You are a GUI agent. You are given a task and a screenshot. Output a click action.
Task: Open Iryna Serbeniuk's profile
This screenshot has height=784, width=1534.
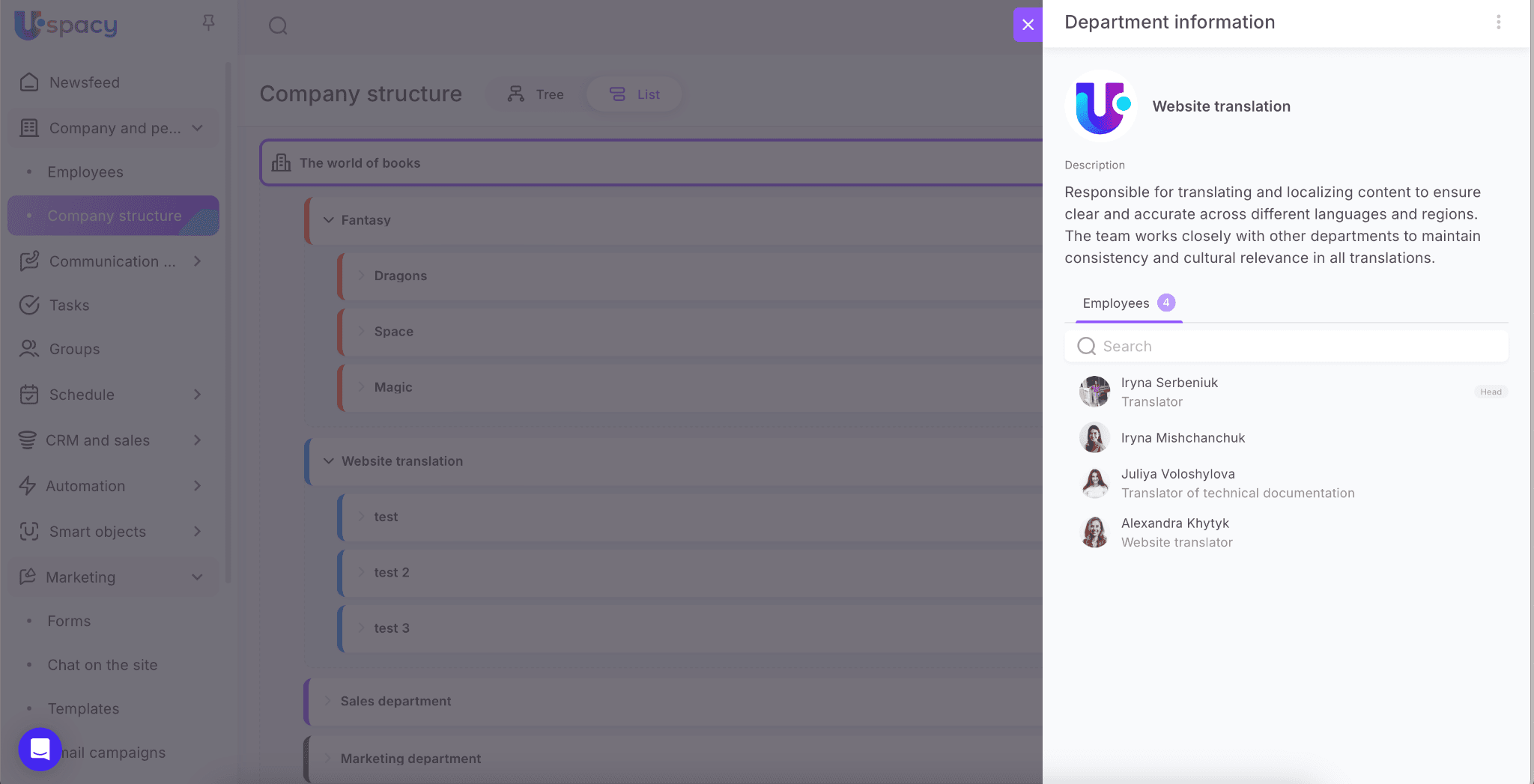point(1168,383)
